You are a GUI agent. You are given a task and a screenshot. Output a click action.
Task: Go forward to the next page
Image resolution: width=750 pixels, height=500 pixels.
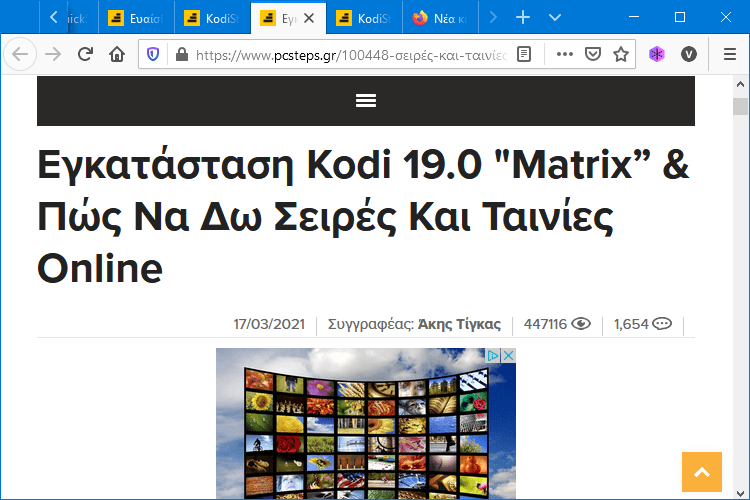point(53,55)
